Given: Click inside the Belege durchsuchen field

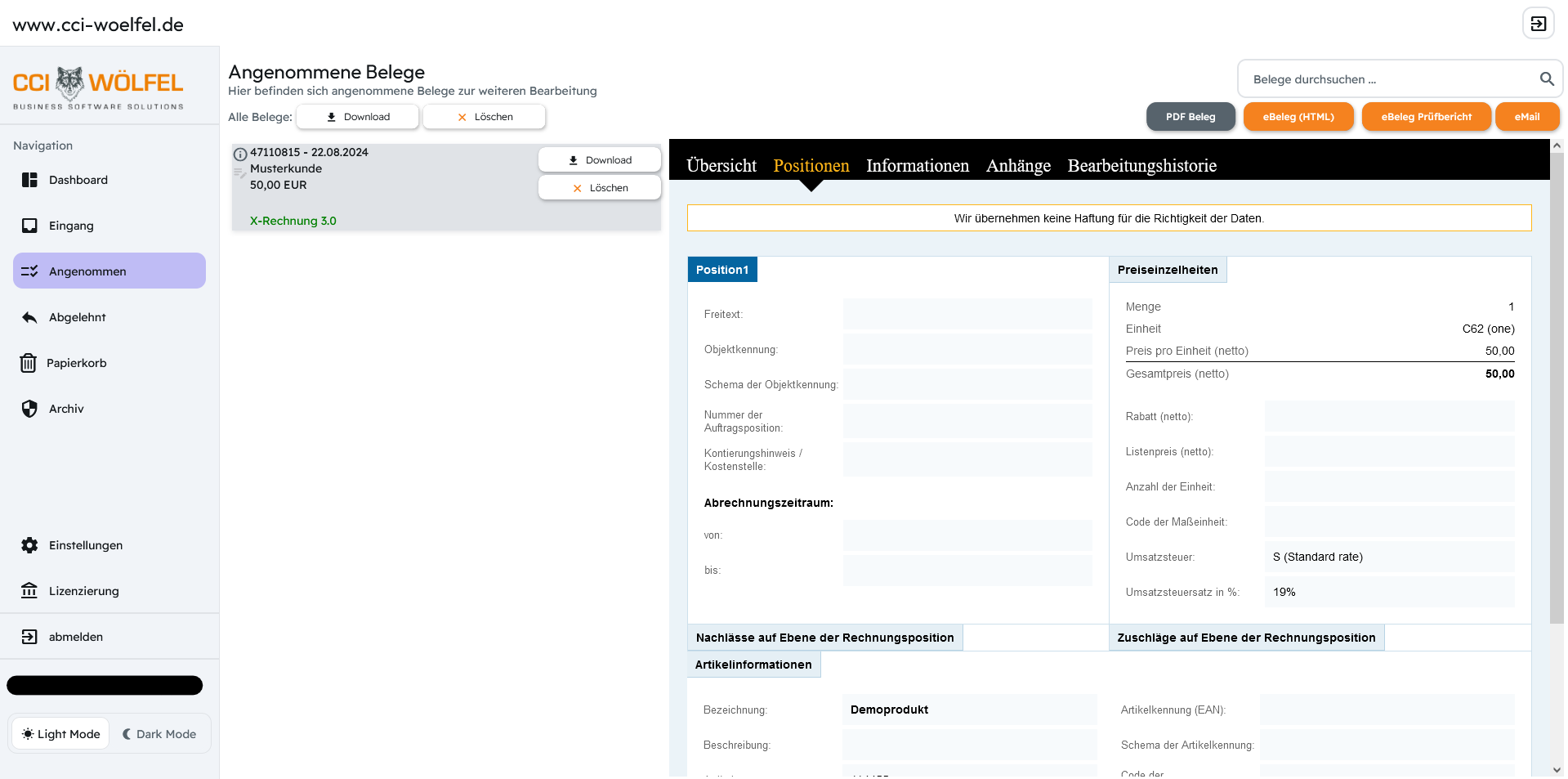Looking at the screenshot, I should (x=1389, y=78).
